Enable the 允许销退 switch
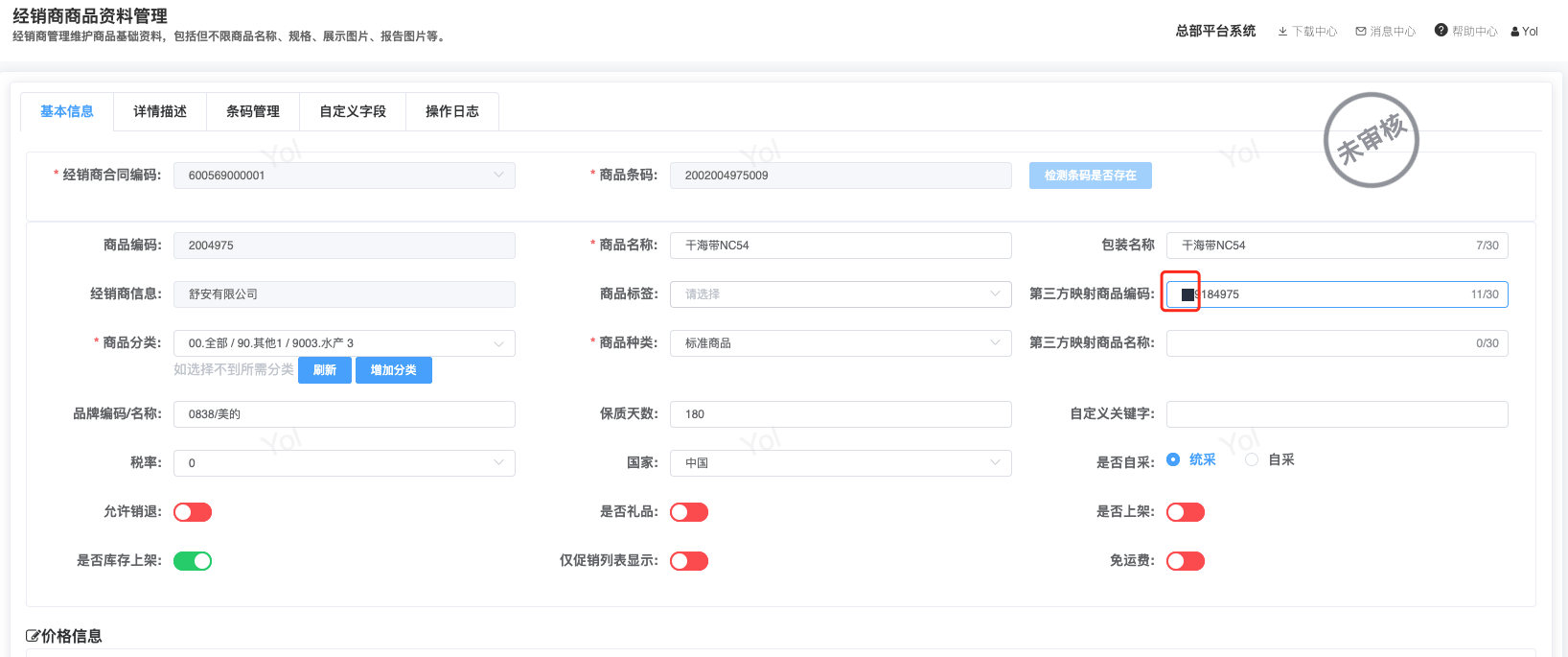The height and width of the screenshot is (657, 1568). click(193, 512)
